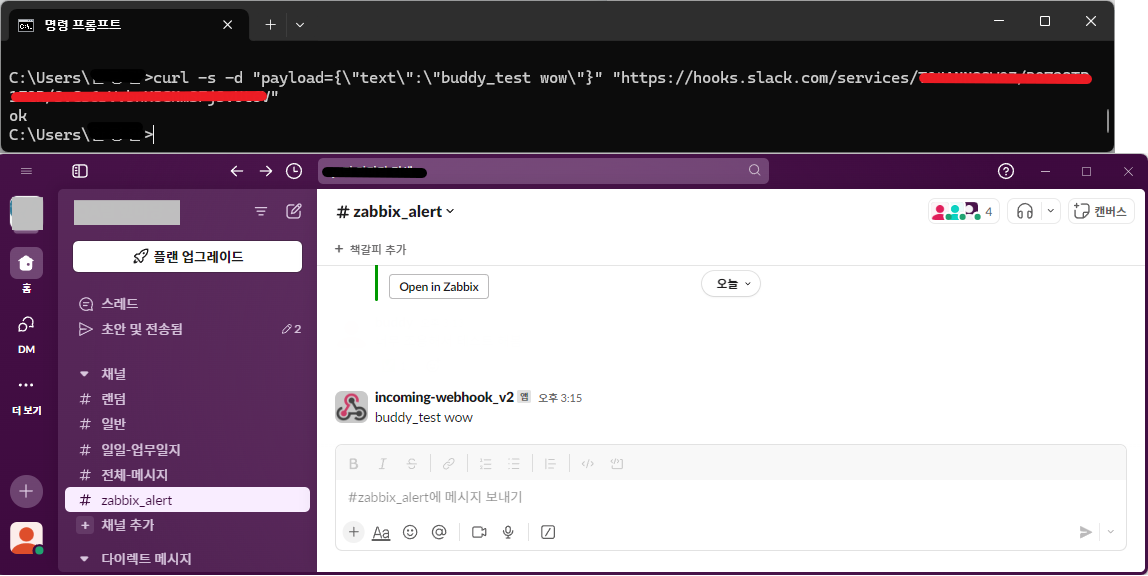Image resolution: width=1148 pixels, height=576 pixels.
Task: Click message timestamp 오후 3:15
Action: click(x=560, y=398)
